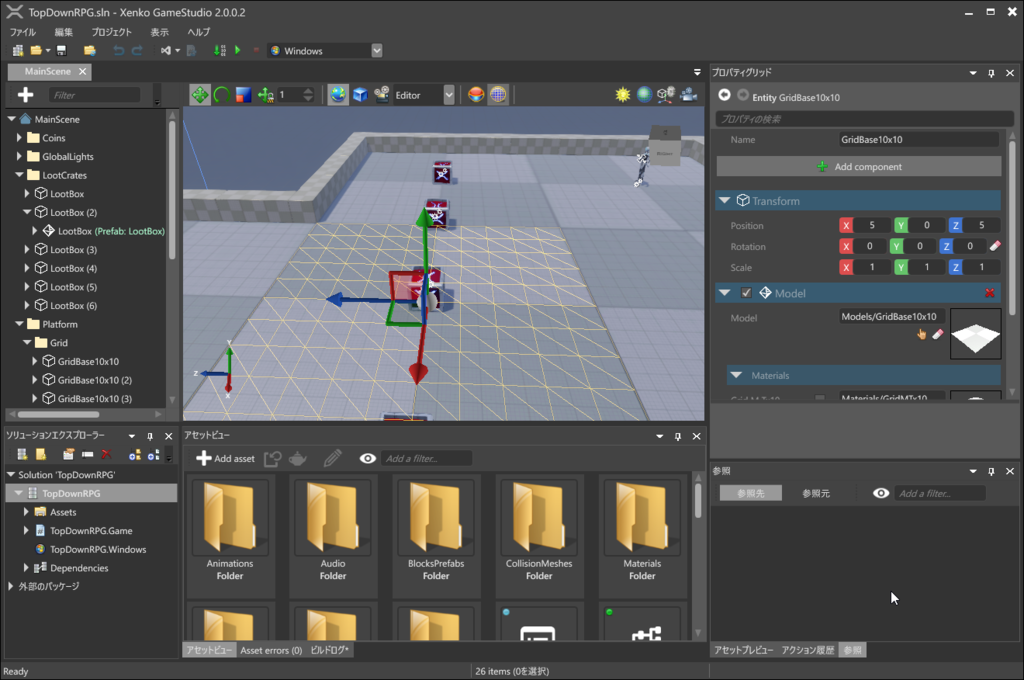This screenshot has height=680, width=1024.
Task: Click the Add asset button
Action: [x=226, y=458]
